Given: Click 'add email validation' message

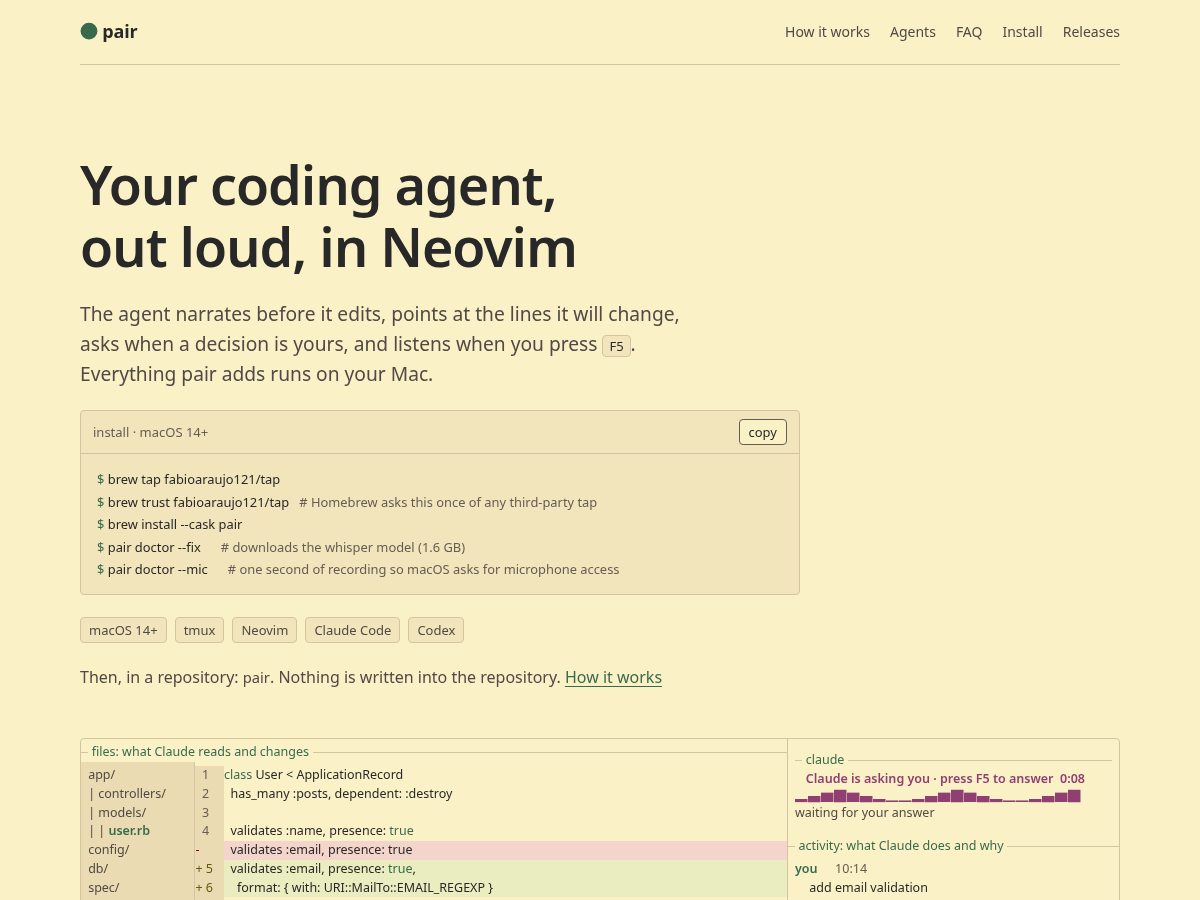Looking at the screenshot, I should click(x=868, y=887).
